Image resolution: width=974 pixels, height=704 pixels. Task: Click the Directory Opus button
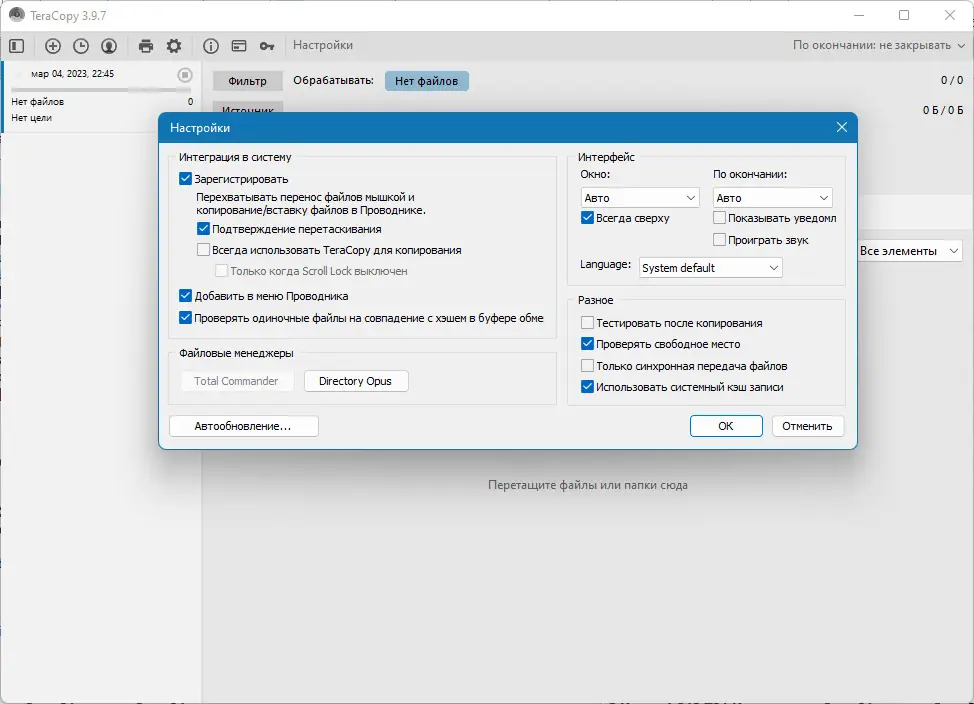click(356, 381)
